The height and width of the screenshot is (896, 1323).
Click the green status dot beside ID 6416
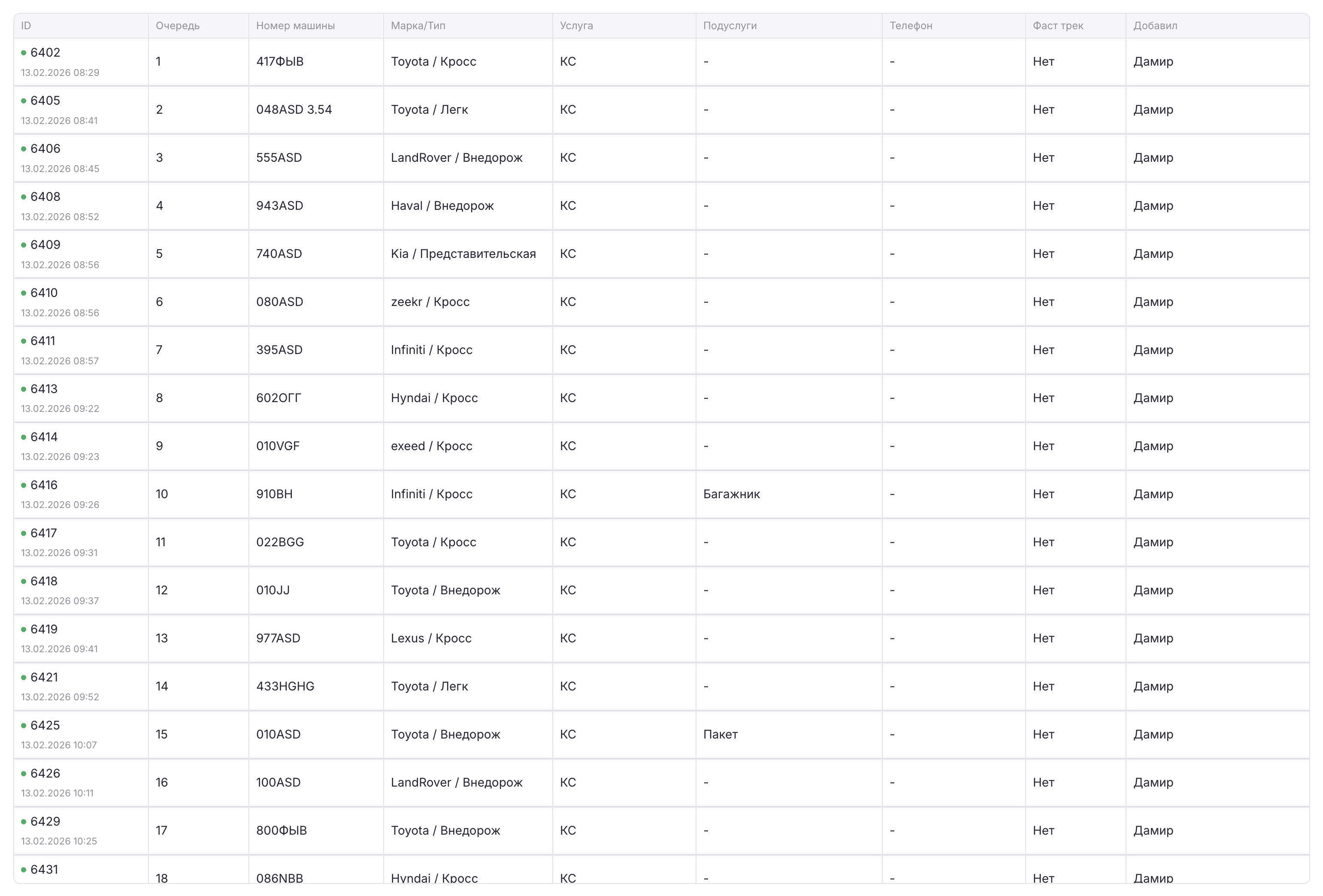pos(23,485)
